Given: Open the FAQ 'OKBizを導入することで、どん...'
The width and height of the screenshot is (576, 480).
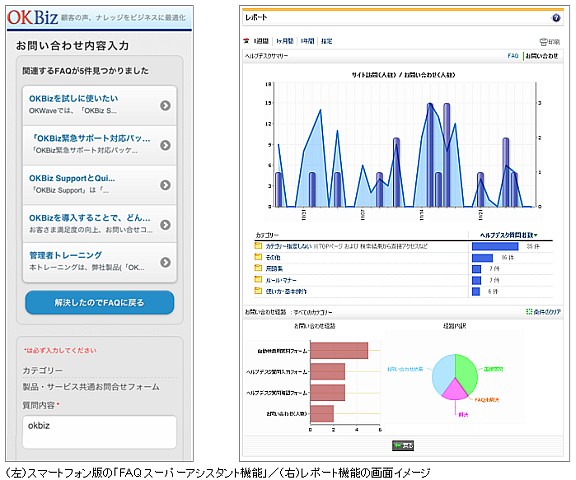Looking at the screenshot, I should pyautogui.click(x=100, y=224).
